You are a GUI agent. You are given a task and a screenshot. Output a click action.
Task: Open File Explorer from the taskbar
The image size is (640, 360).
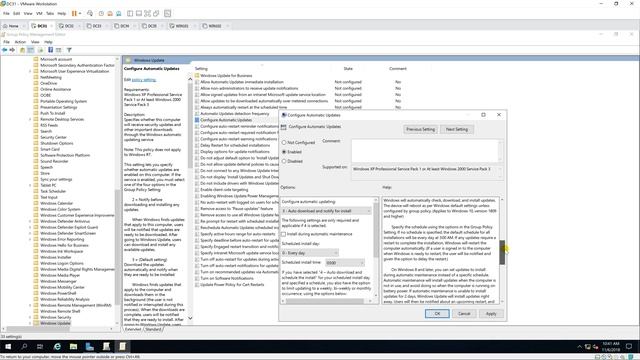(x=73, y=347)
